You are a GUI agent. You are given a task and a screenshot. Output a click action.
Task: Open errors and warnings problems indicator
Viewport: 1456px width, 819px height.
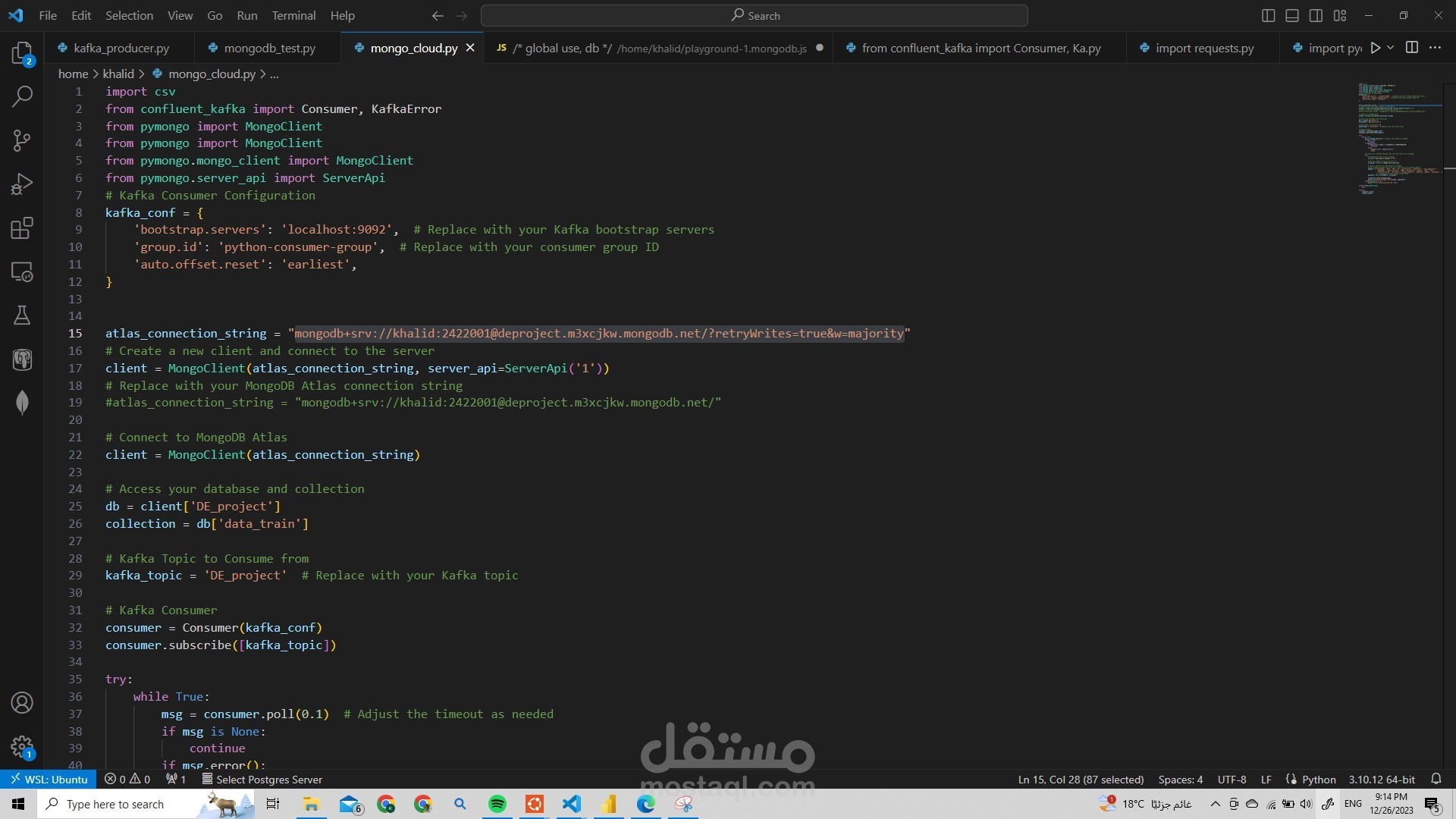[127, 779]
